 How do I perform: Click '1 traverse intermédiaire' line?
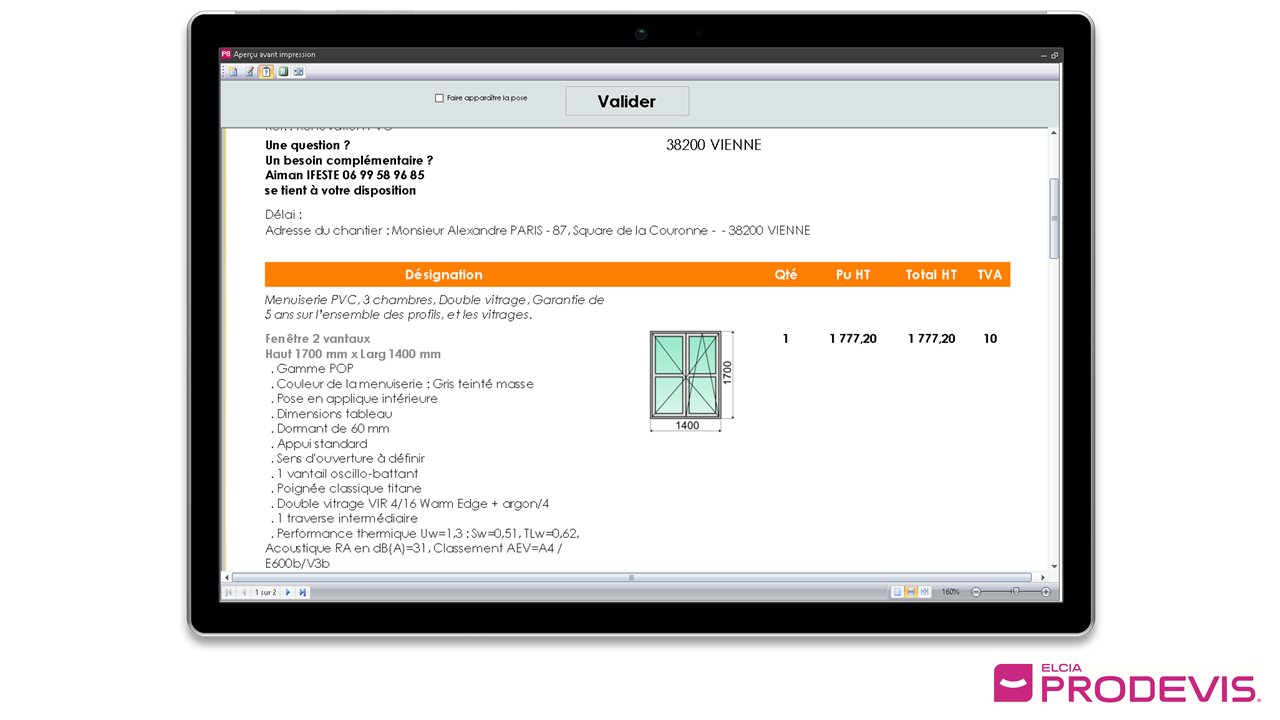tap(344, 519)
